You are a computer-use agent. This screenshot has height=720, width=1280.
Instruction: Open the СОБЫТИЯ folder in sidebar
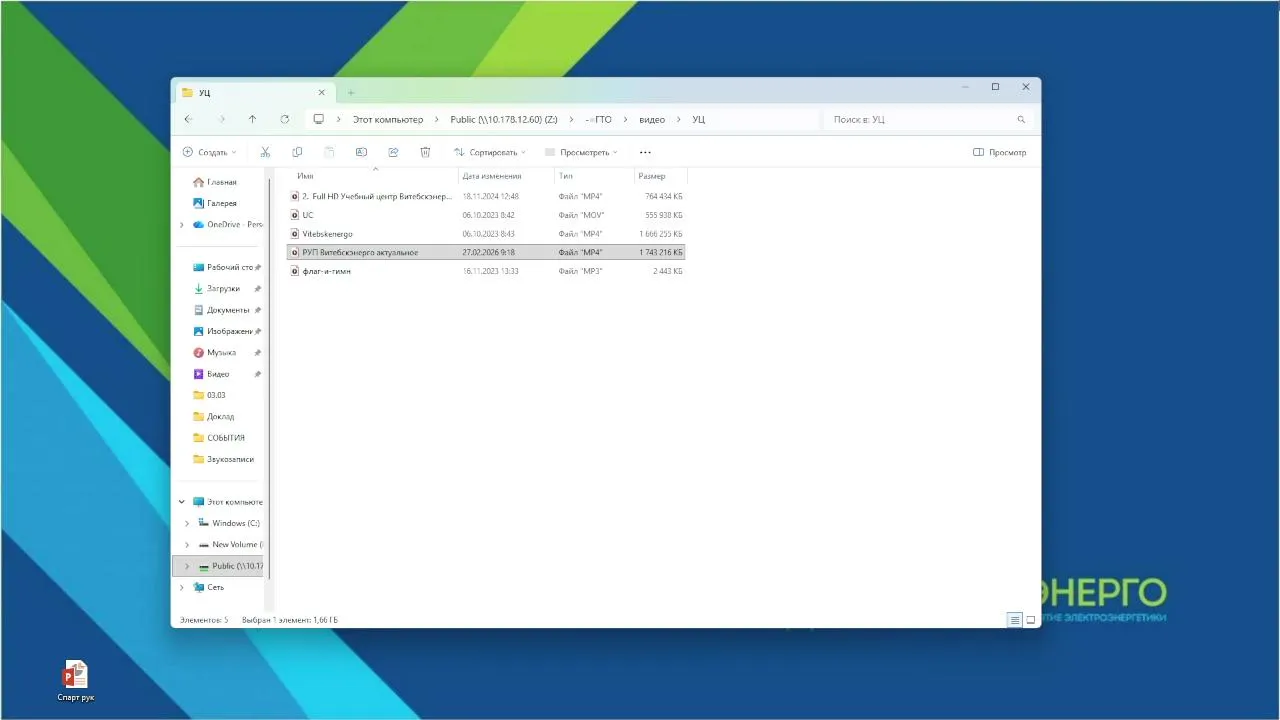[219, 438]
